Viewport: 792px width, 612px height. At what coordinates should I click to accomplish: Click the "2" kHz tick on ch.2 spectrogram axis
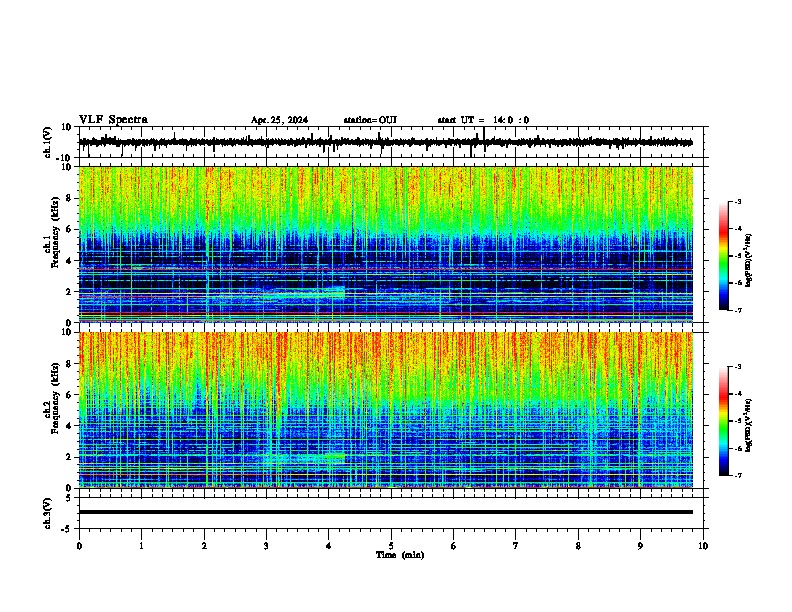(x=69, y=457)
